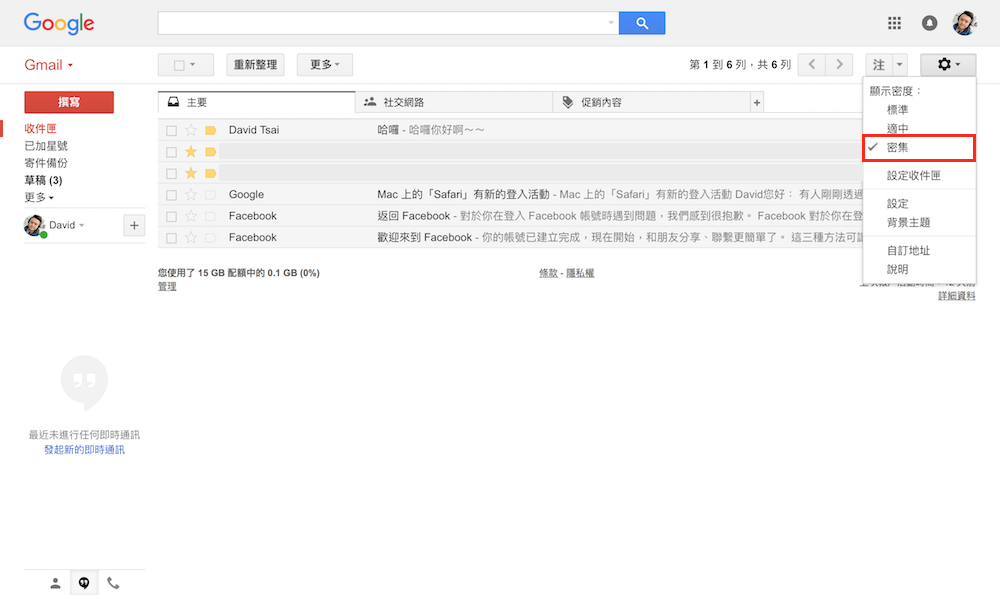Click the blue search magnifier button
The height and width of the screenshot is (595, 1000).
(x=641, y=23)
